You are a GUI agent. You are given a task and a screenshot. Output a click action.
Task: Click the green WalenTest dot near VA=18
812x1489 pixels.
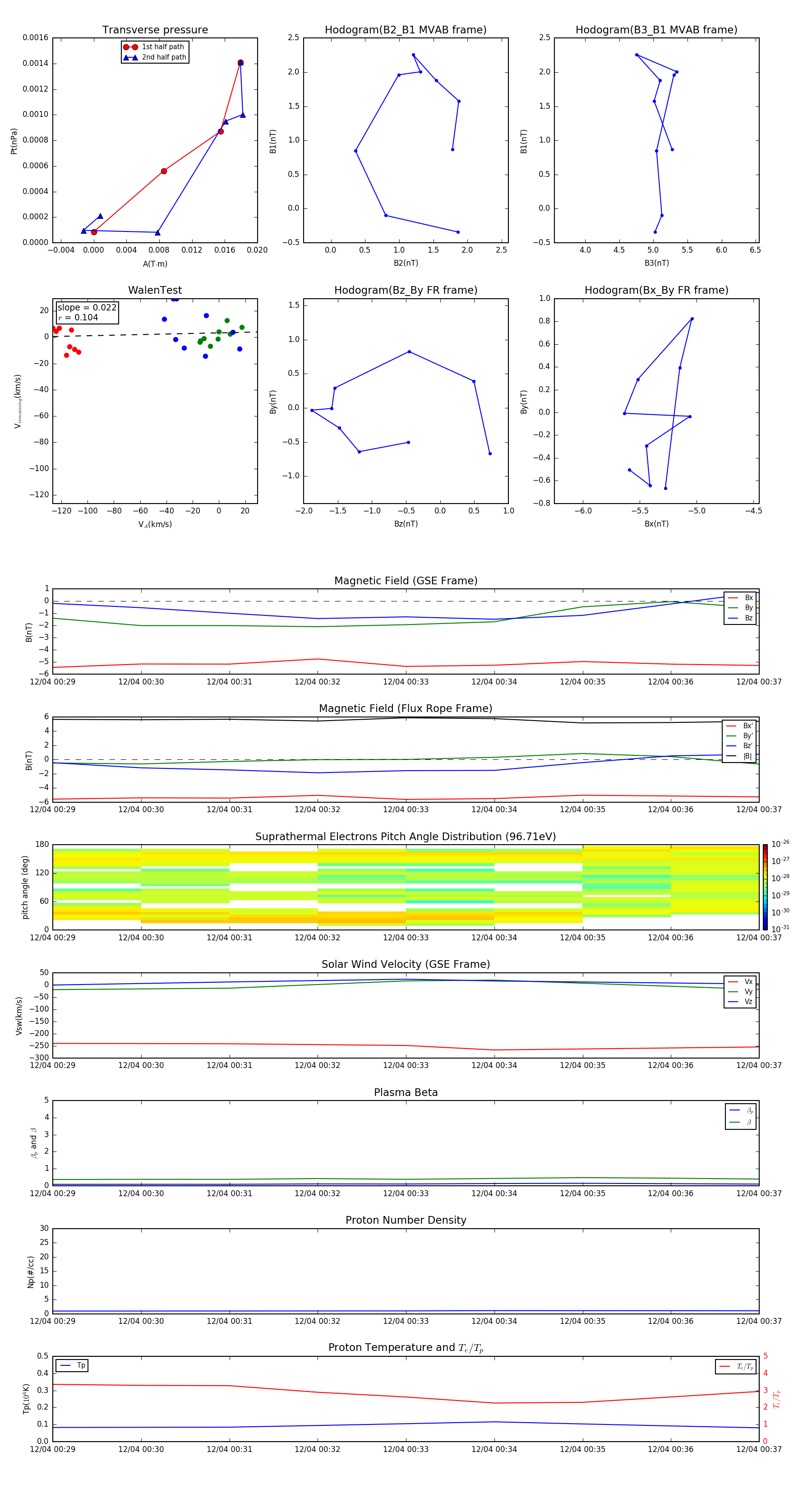pyautogui.click(x=242, y=327)
